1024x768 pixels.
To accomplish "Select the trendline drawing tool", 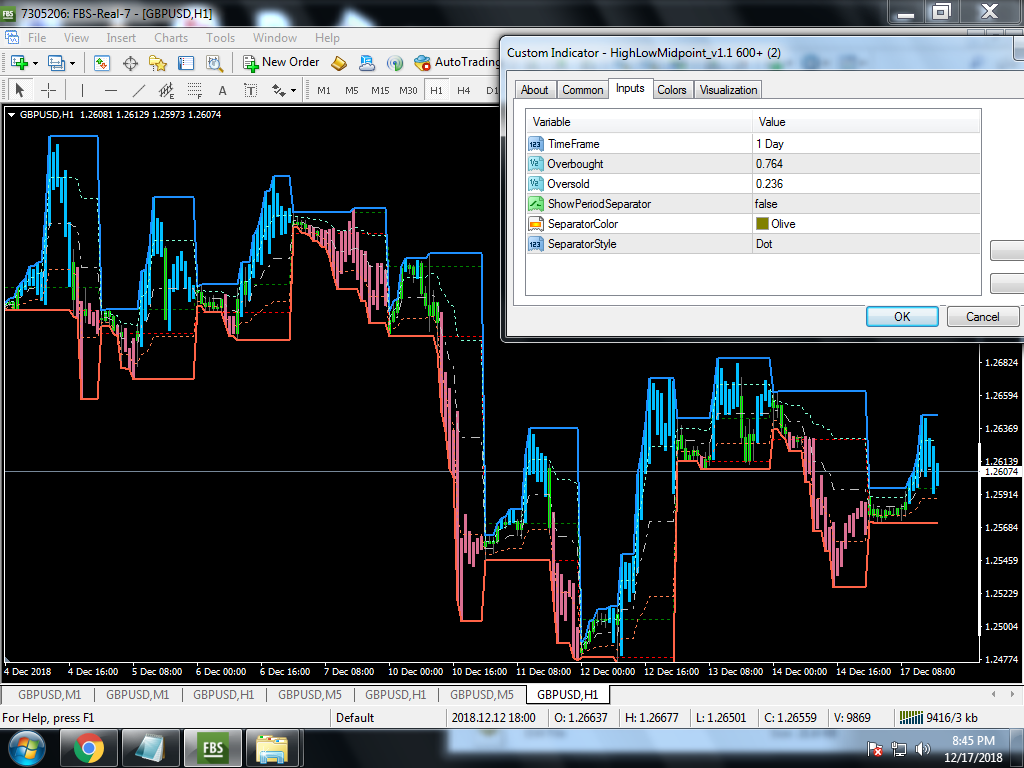I will [x=138, y=90].
